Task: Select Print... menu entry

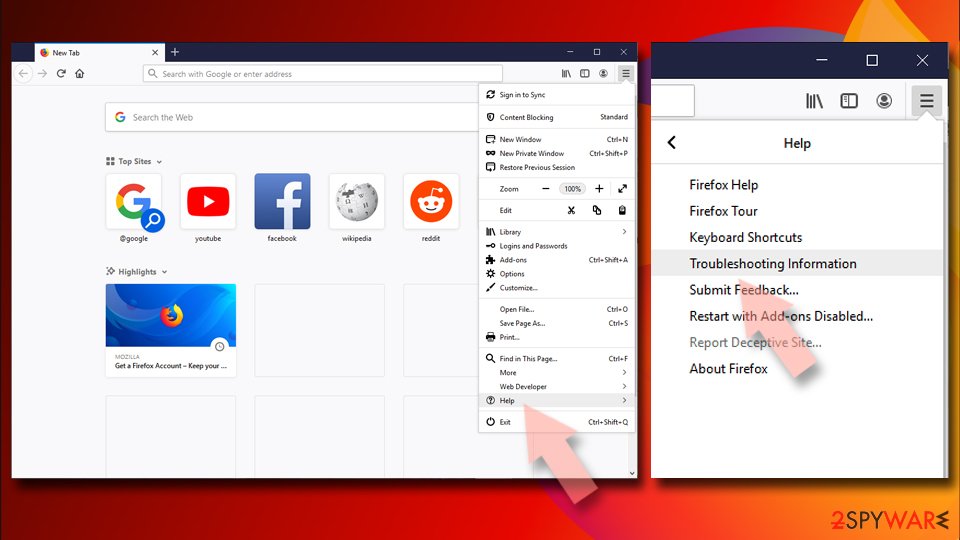Action: pos(557,337)
